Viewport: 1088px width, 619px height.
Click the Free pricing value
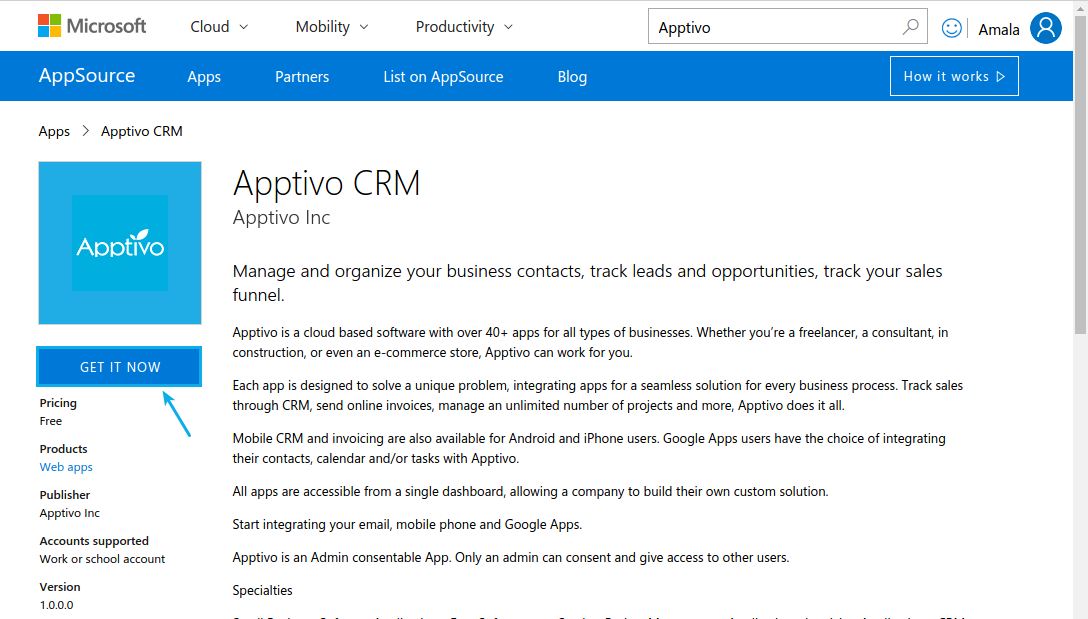tap(51, 421)
